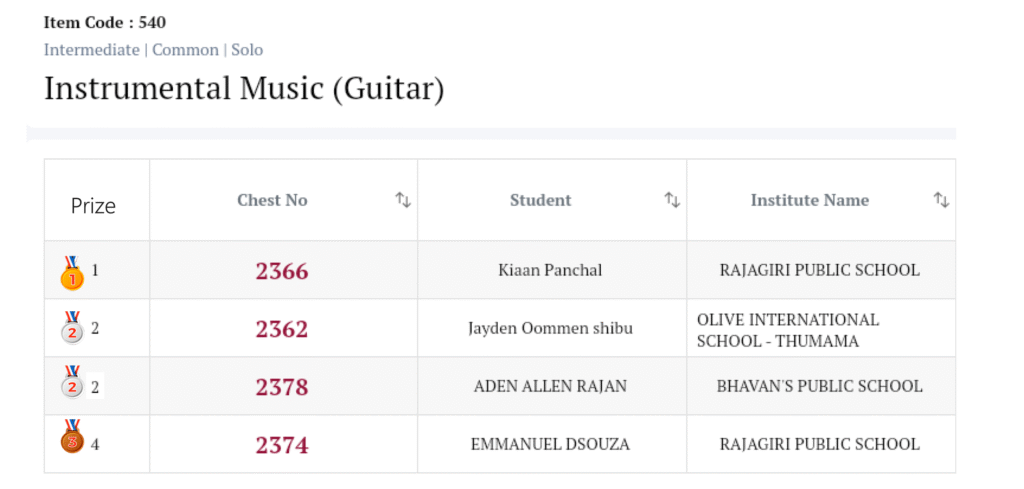Select chest number 2366
Image resolution: width=1024 pixels, height=489 pixels.
[282, 271]
